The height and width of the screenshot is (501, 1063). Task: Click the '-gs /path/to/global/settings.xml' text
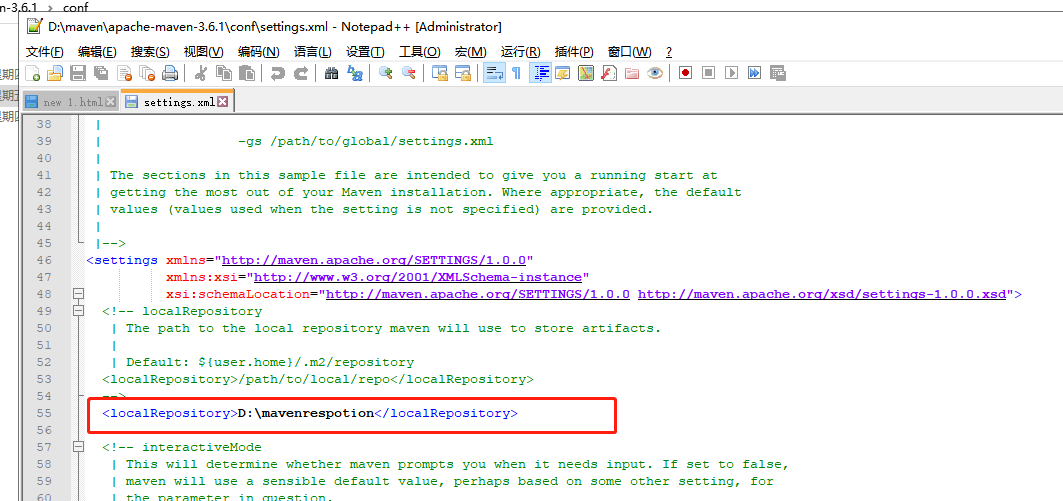click(366, 142)
